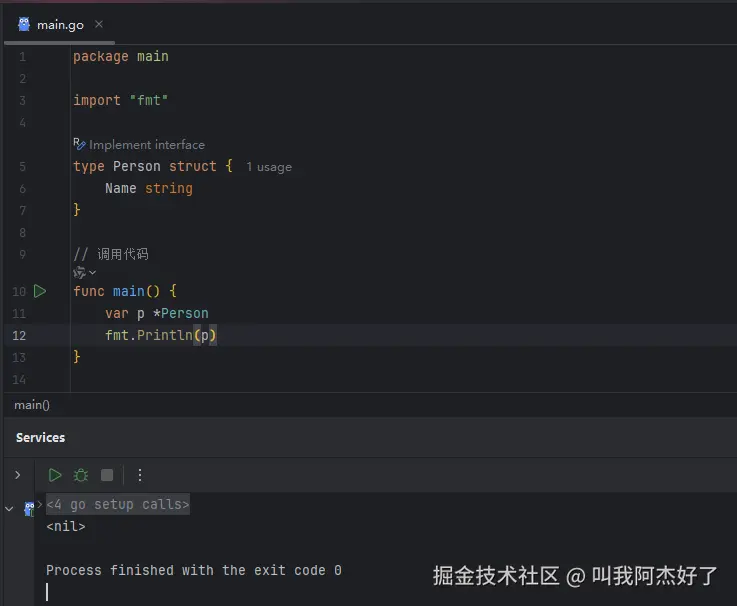This screenshot has width=737, height=606.
Task: Click the gopher run configuration icon in Services tree
Action: click(x=29, y=508)
